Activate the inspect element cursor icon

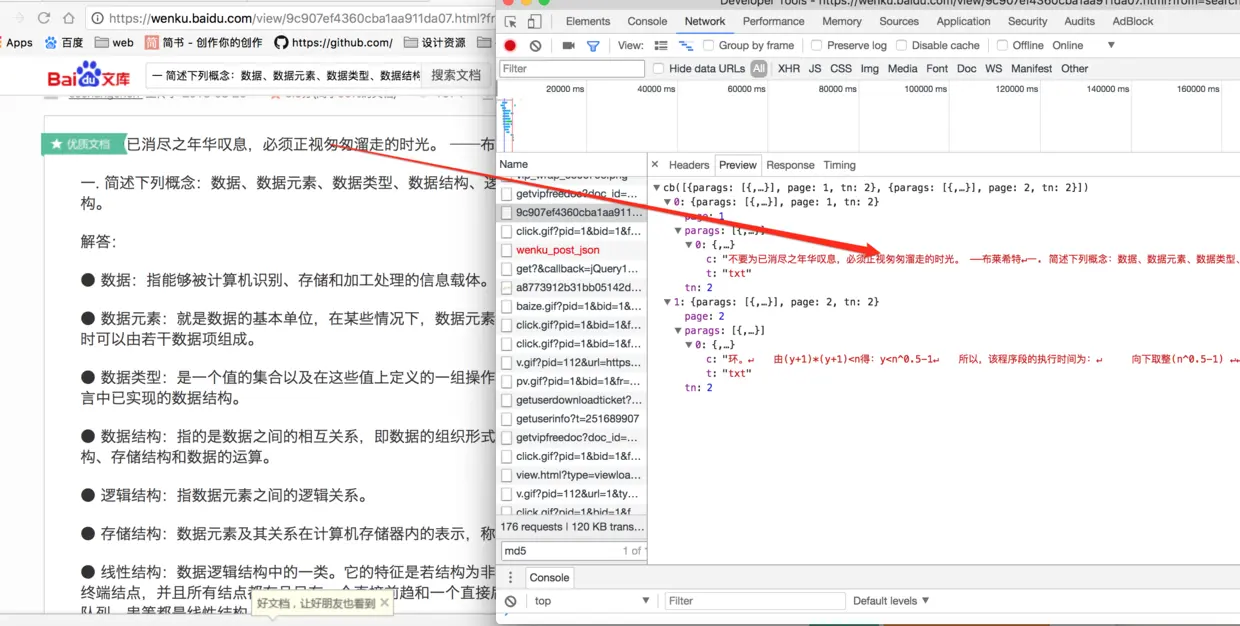pyautogui.click(x=511, y=21)
